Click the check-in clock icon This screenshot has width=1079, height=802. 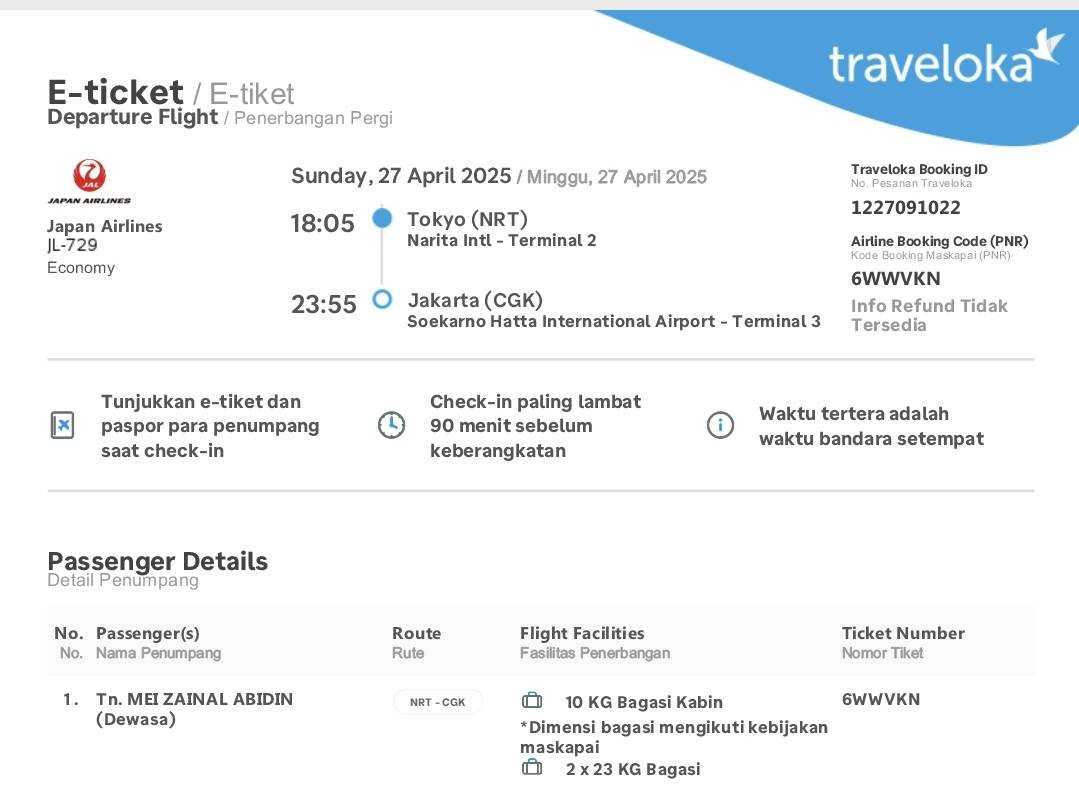(x=391, y=425)
